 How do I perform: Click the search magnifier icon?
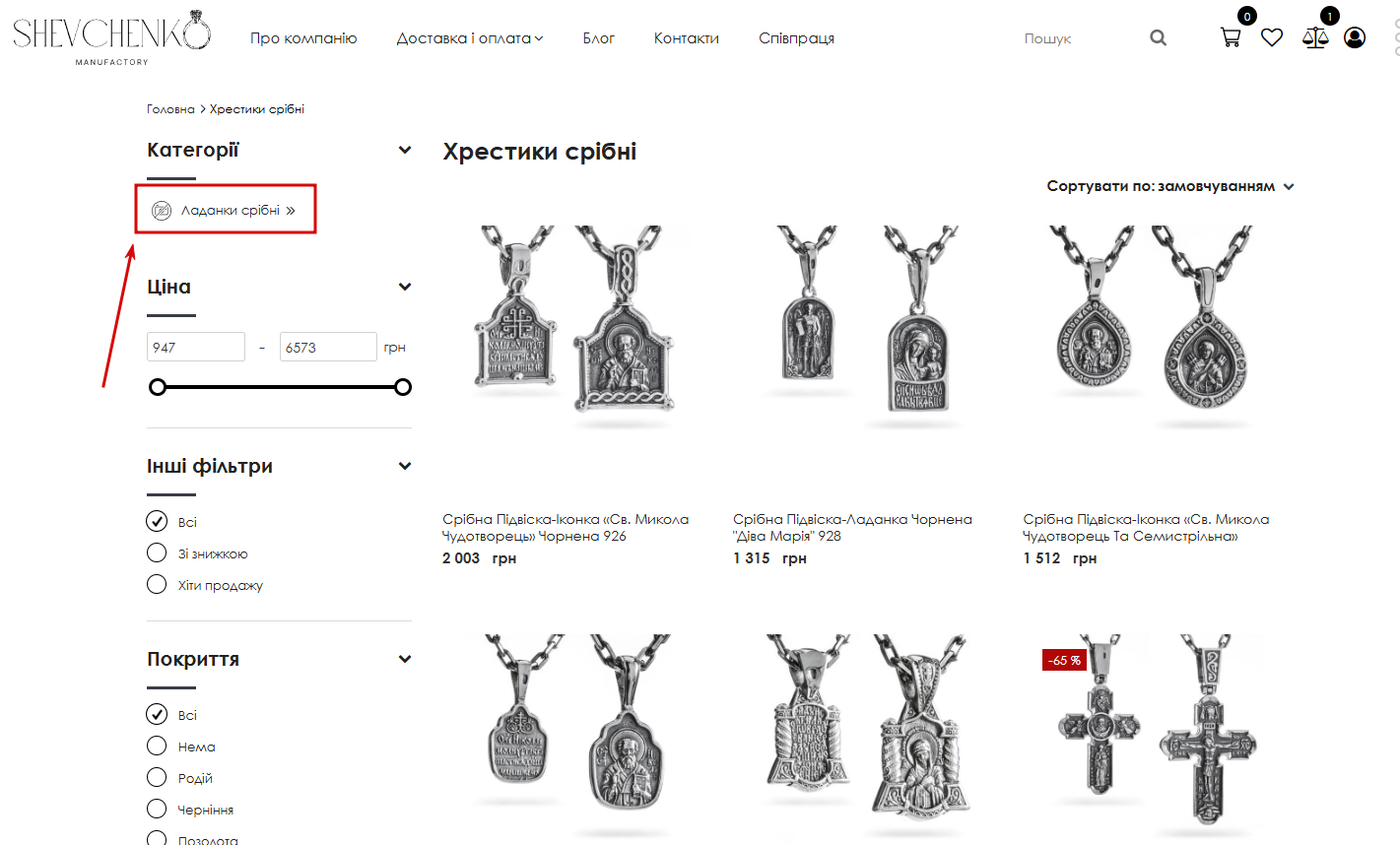[1158, 38]
